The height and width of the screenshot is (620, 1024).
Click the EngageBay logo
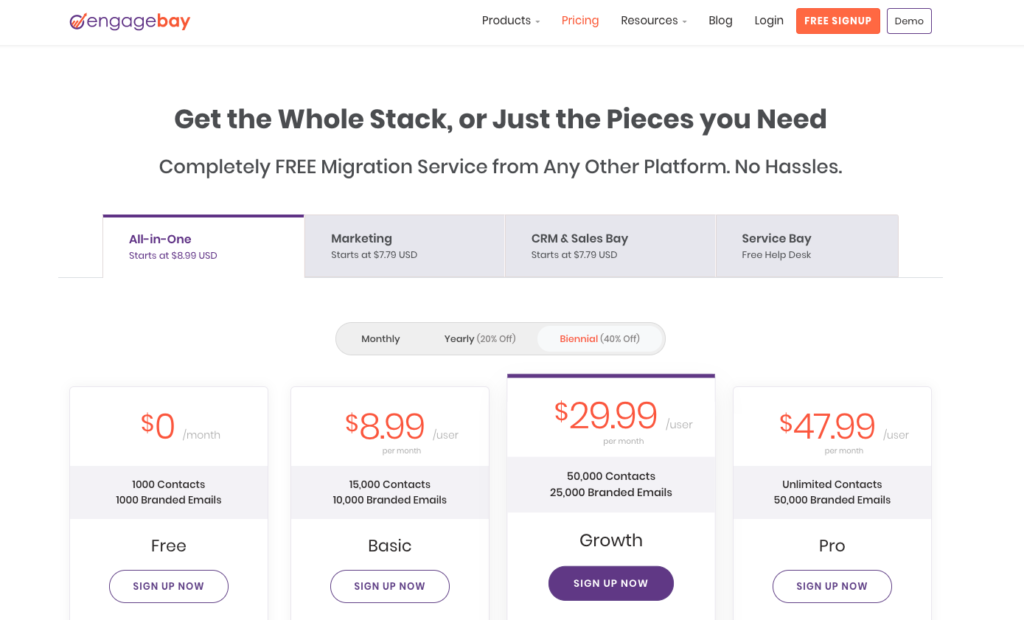point(130,21)
